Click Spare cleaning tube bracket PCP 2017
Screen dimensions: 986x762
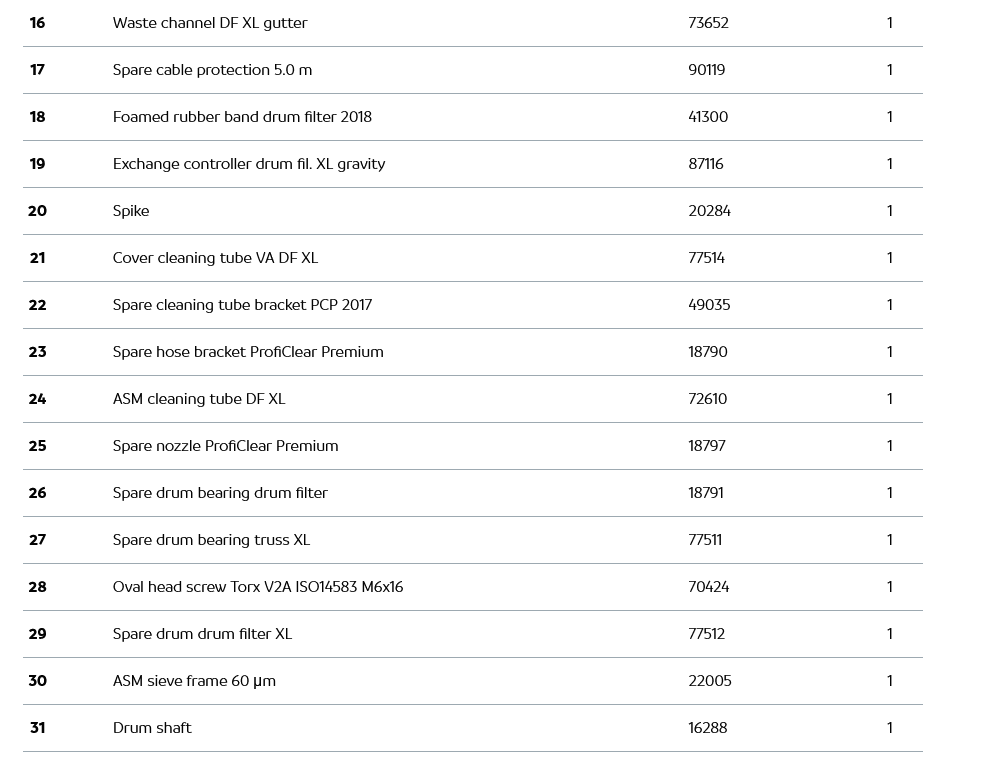tap(242, 305)
